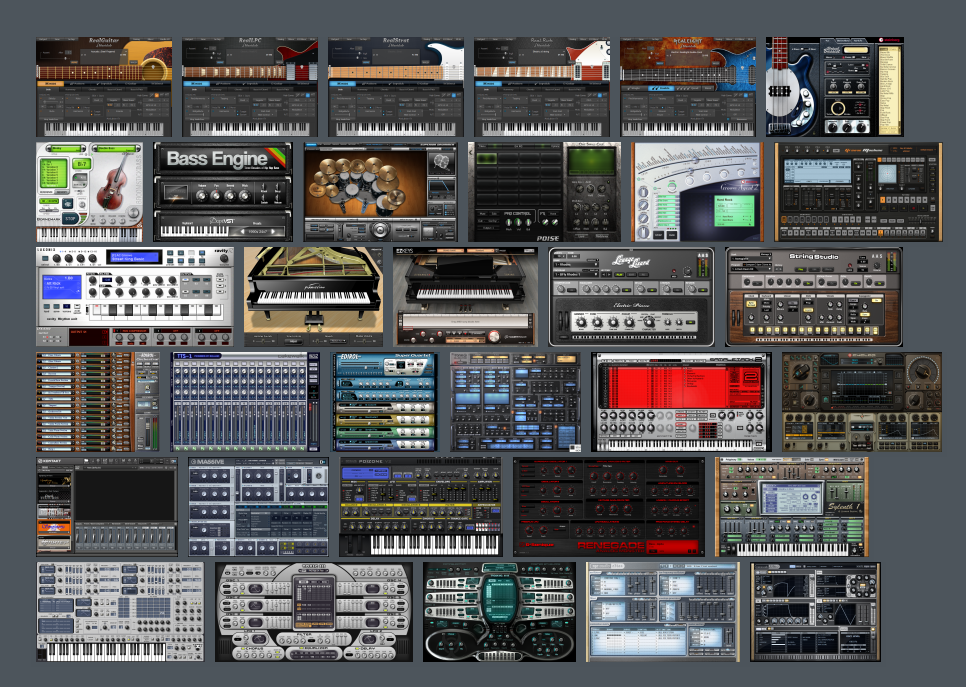This screenshot has height=687, width=966.
Task: Click the MASSIVE logo text
Action: (x=211, y=461)
